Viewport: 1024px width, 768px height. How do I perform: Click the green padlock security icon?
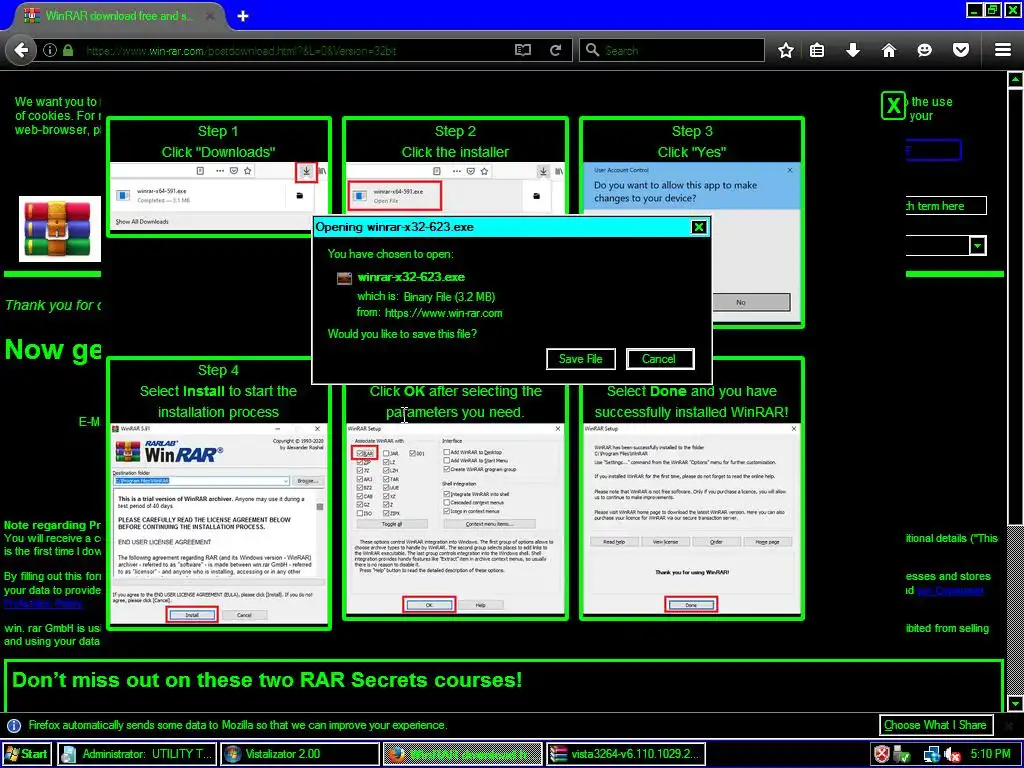pos(68,50)
